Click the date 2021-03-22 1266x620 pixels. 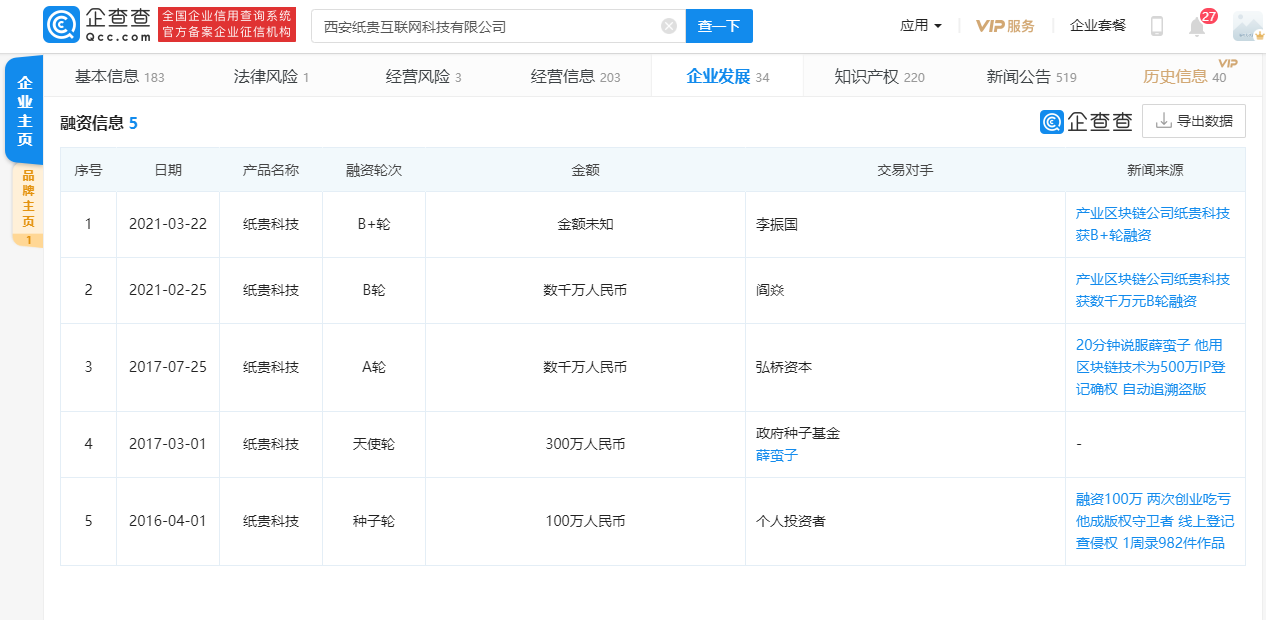point(168,224)
